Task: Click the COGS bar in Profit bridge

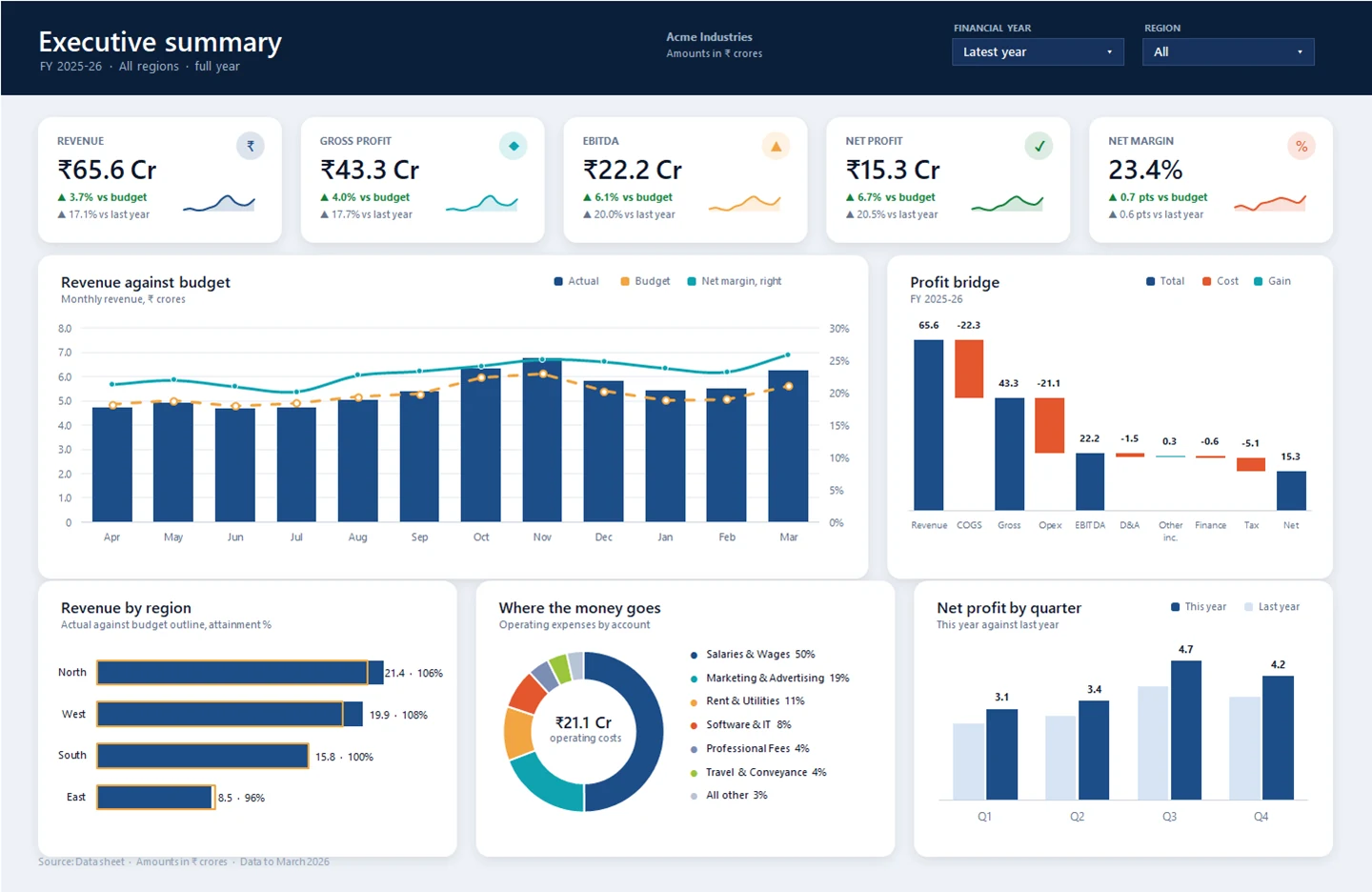Action: pos(969,369)
